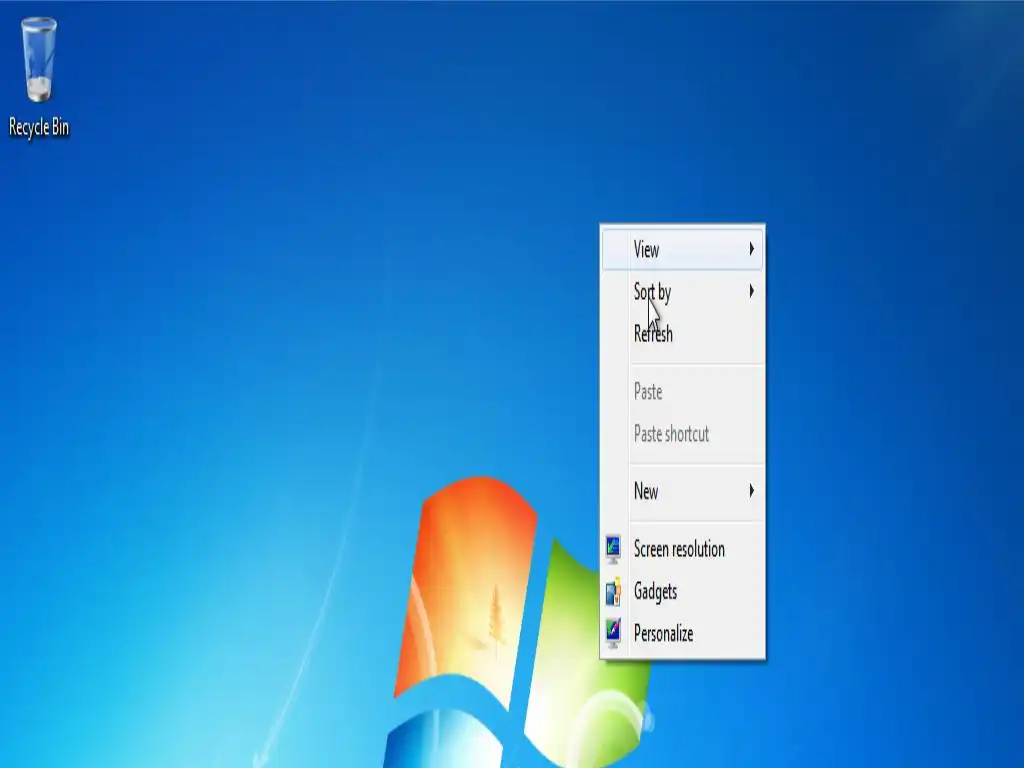Expand the View submenu arrow
1024x768 pixels.
(752, 249)
